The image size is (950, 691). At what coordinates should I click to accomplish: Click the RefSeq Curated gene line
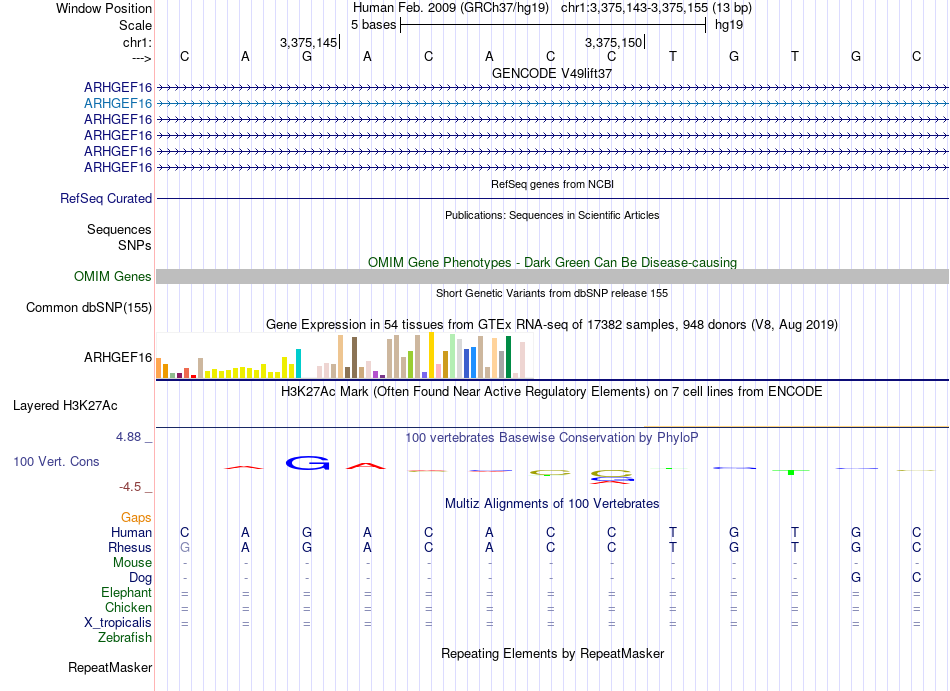(x=552, y=199)
